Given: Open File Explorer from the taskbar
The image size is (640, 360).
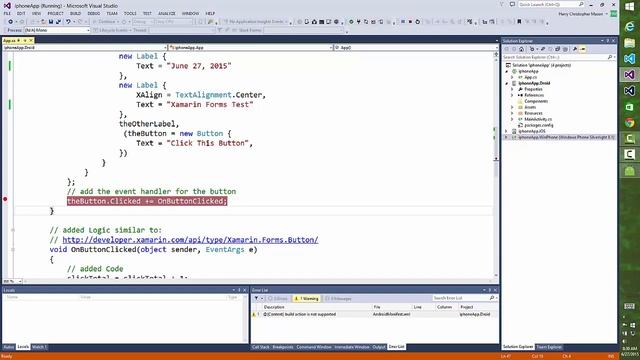Looking at the screenshot, I should click(x=629, y=43).
